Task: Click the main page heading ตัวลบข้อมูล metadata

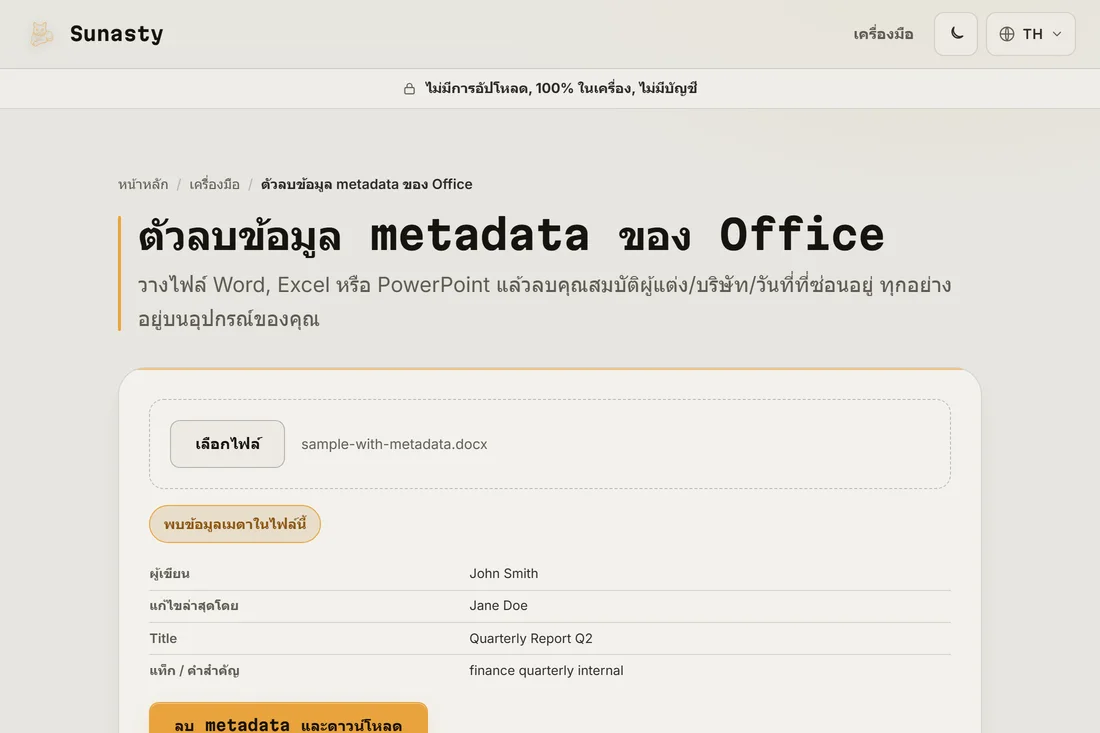Action: [x=511, y=235]
